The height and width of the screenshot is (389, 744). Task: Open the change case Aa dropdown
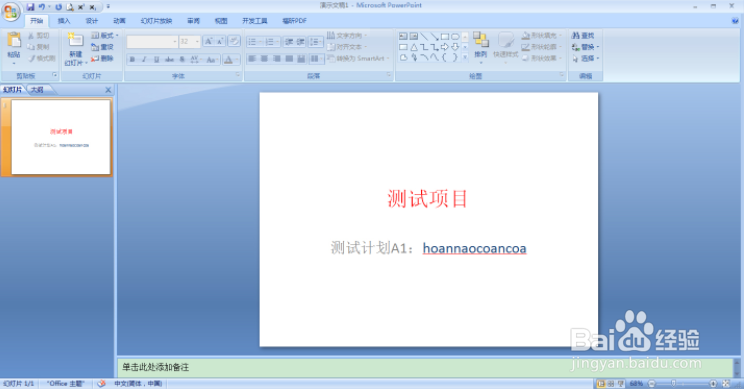pyautogui.click(x=212, y=59)
